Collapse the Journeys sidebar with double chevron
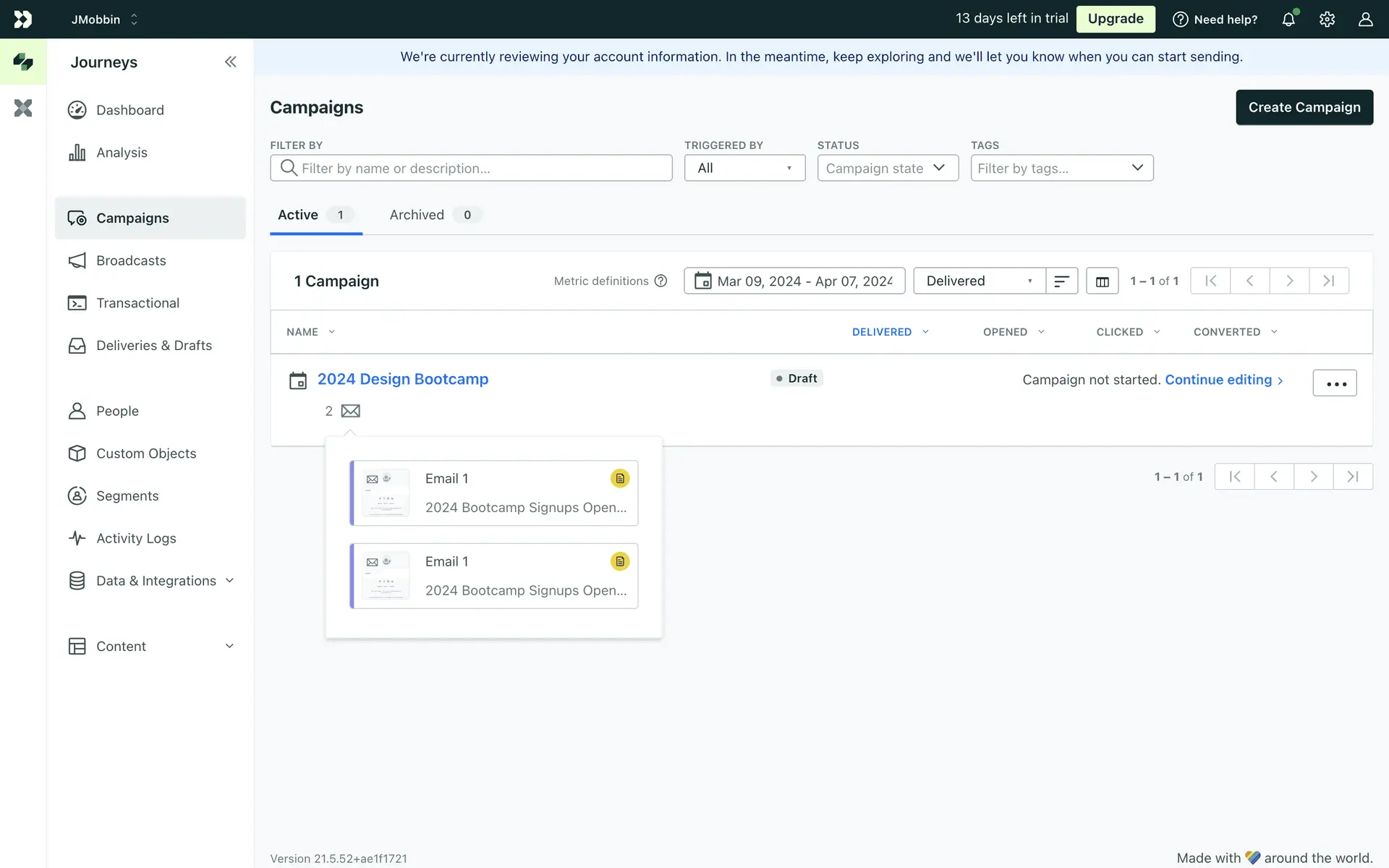Screen dimensions: 1389x868 click(x=230, y=62)
